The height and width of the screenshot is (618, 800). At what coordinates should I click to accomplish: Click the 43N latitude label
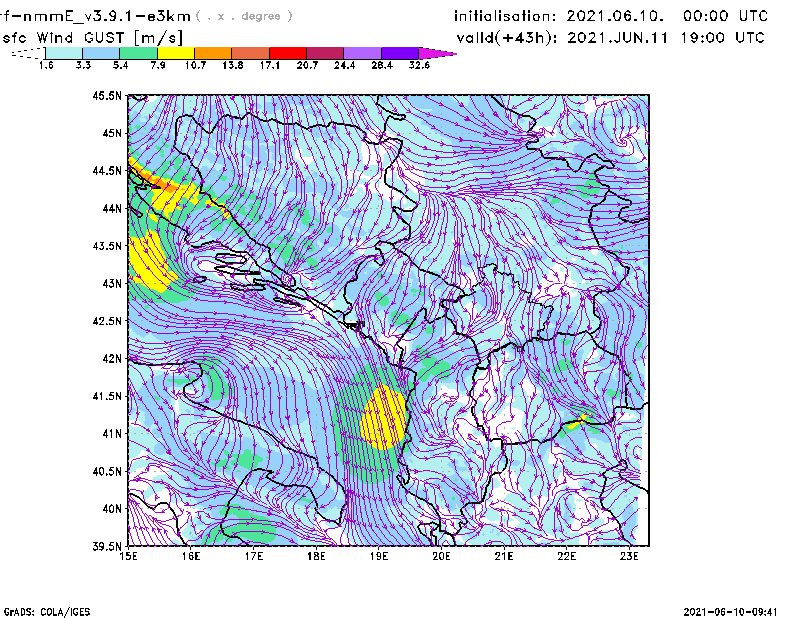(112, 283)
